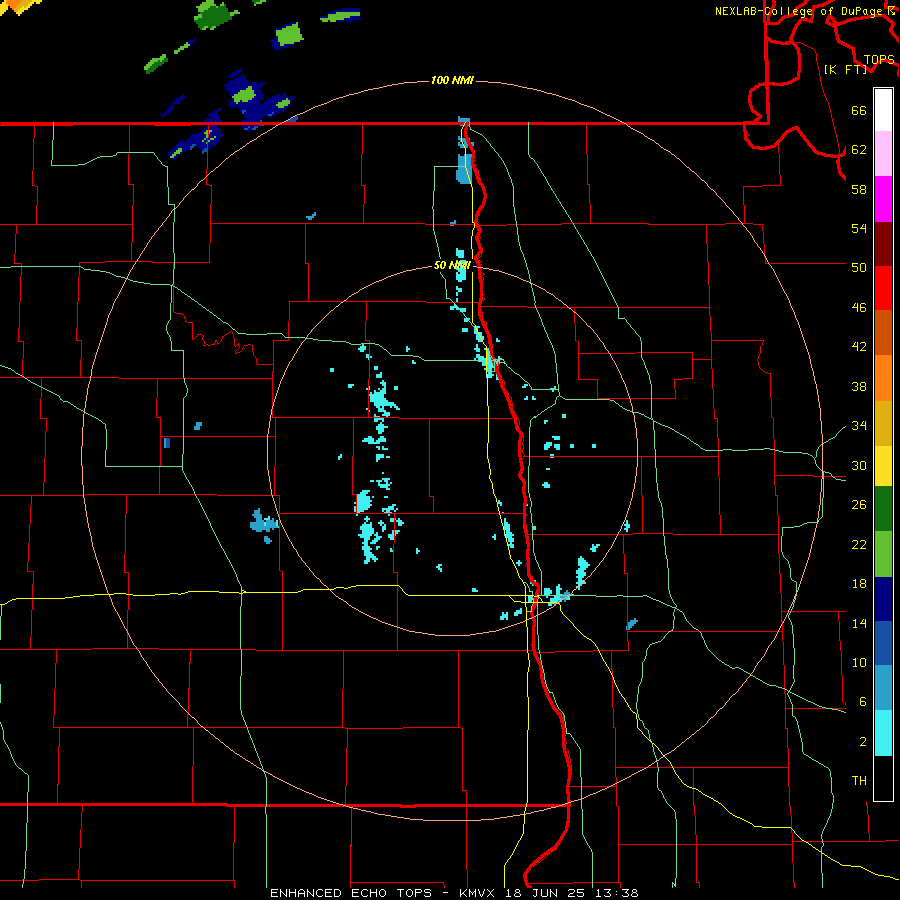Click the 6 legend value

862,702
